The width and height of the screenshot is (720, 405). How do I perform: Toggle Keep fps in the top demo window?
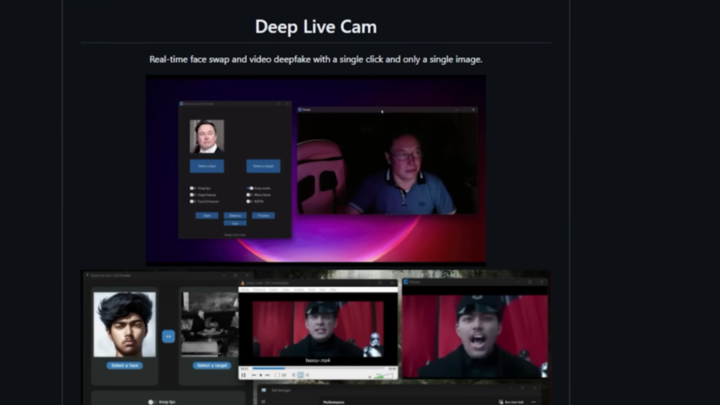[192, 188]
